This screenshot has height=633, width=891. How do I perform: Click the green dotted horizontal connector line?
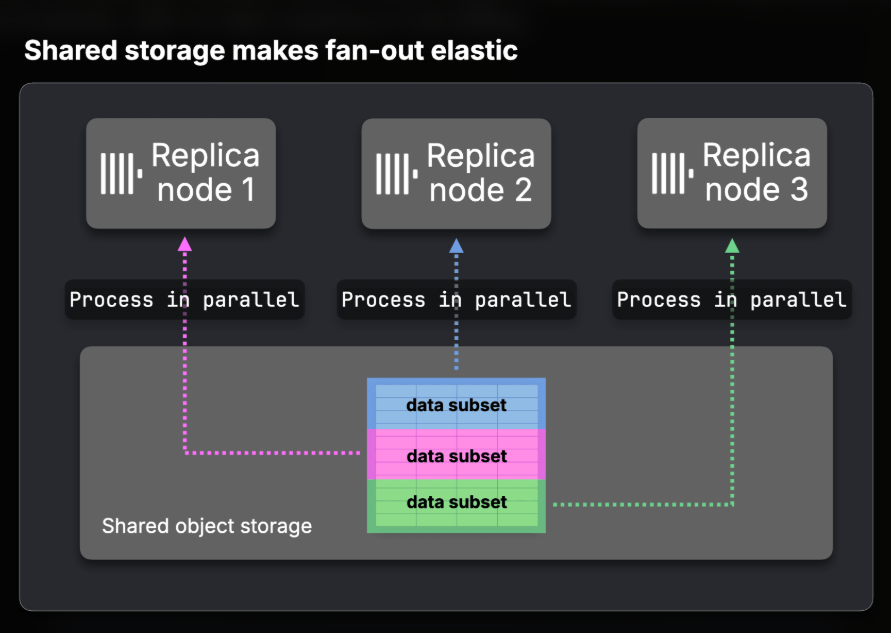[x=643, y=504]
